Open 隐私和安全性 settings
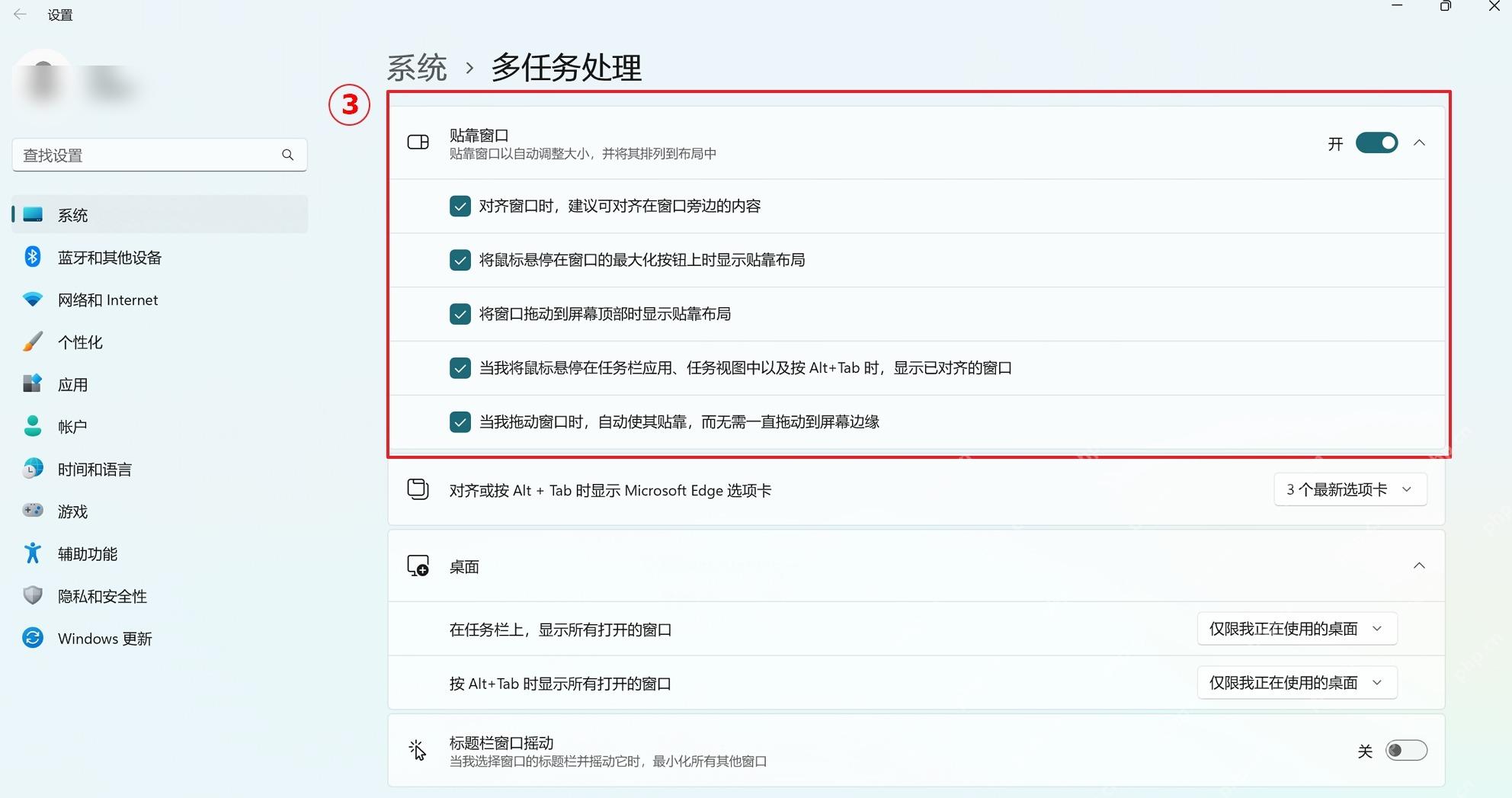This screenshot has width=1512, height=798. 160,595
